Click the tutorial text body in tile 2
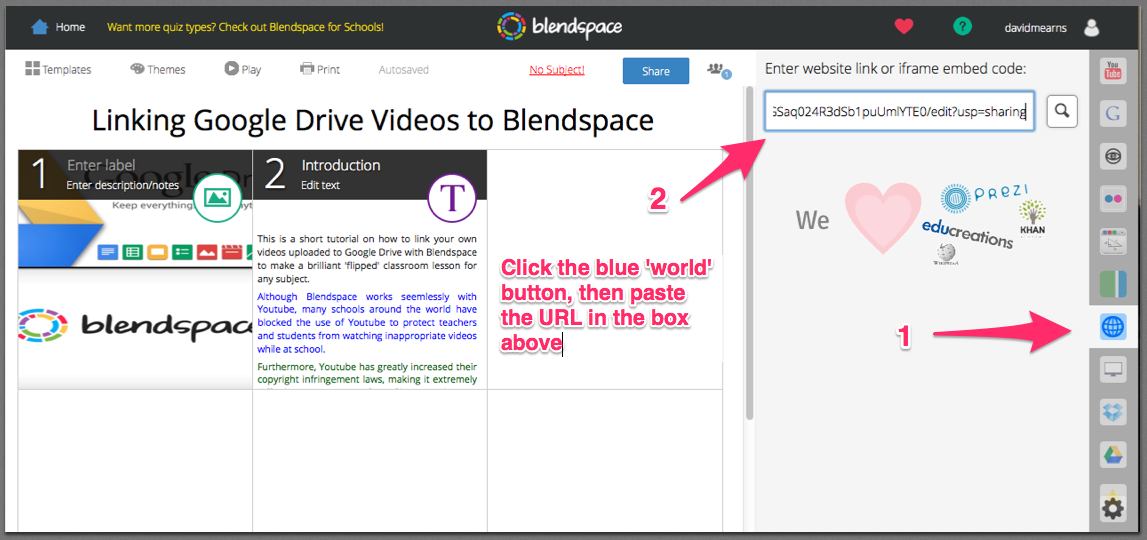The width and height of the screenshot is (1147, 540). [367, 311]
